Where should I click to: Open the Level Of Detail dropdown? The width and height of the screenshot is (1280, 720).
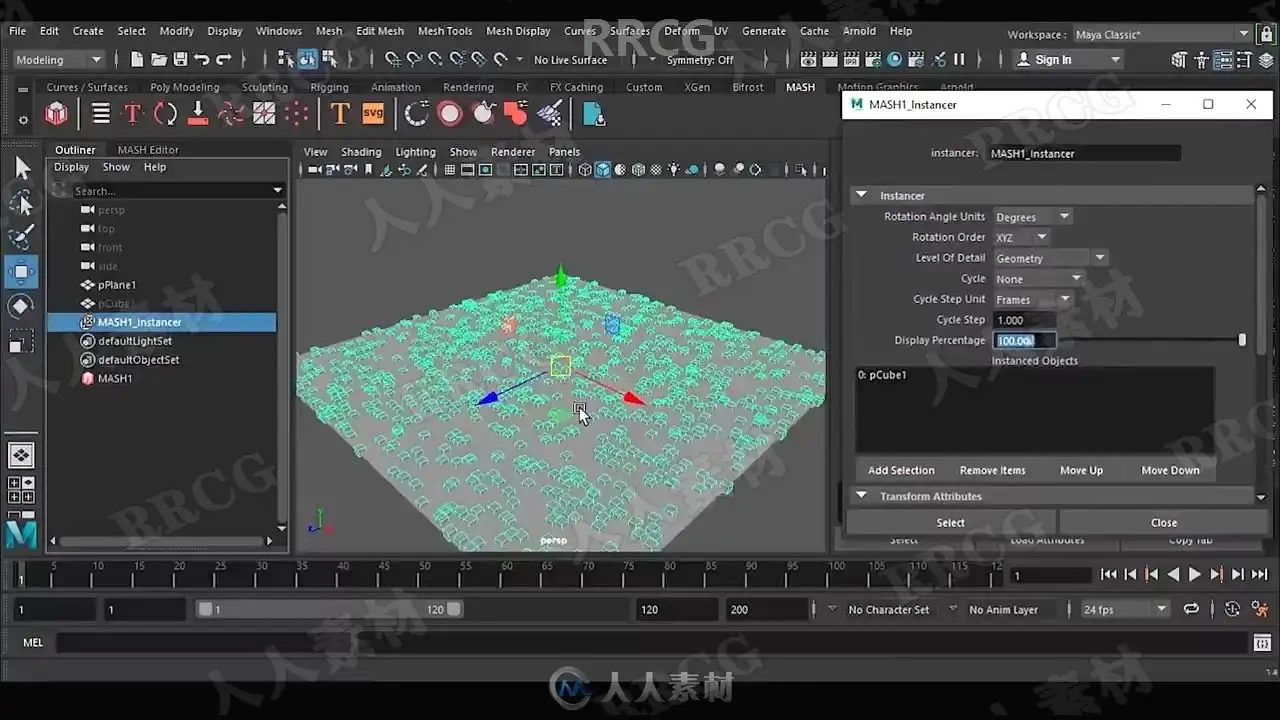pyautogui.click(x=1050, y=258)
